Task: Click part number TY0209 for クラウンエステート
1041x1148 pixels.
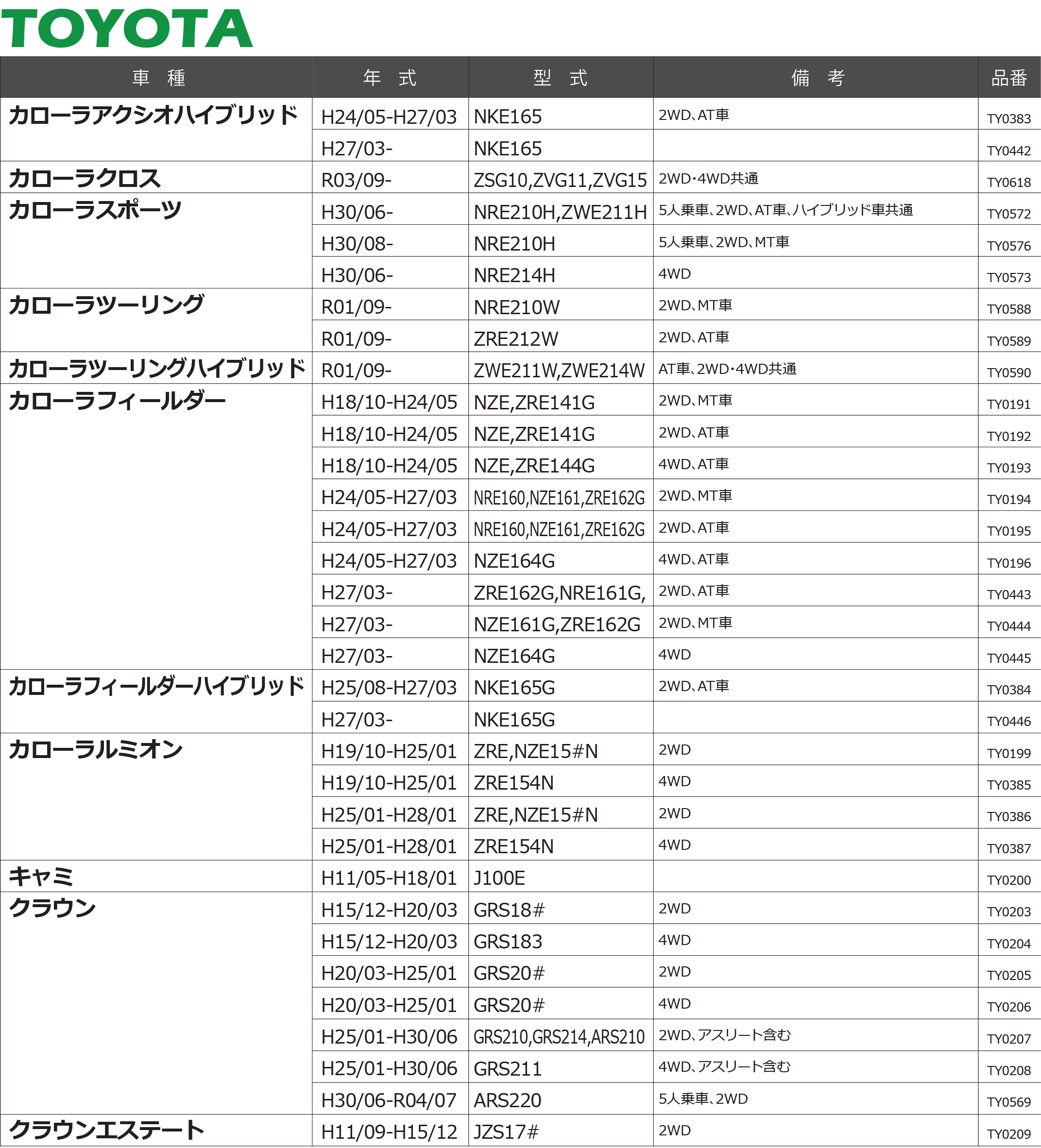Action: click(x=1008, y=1134)
